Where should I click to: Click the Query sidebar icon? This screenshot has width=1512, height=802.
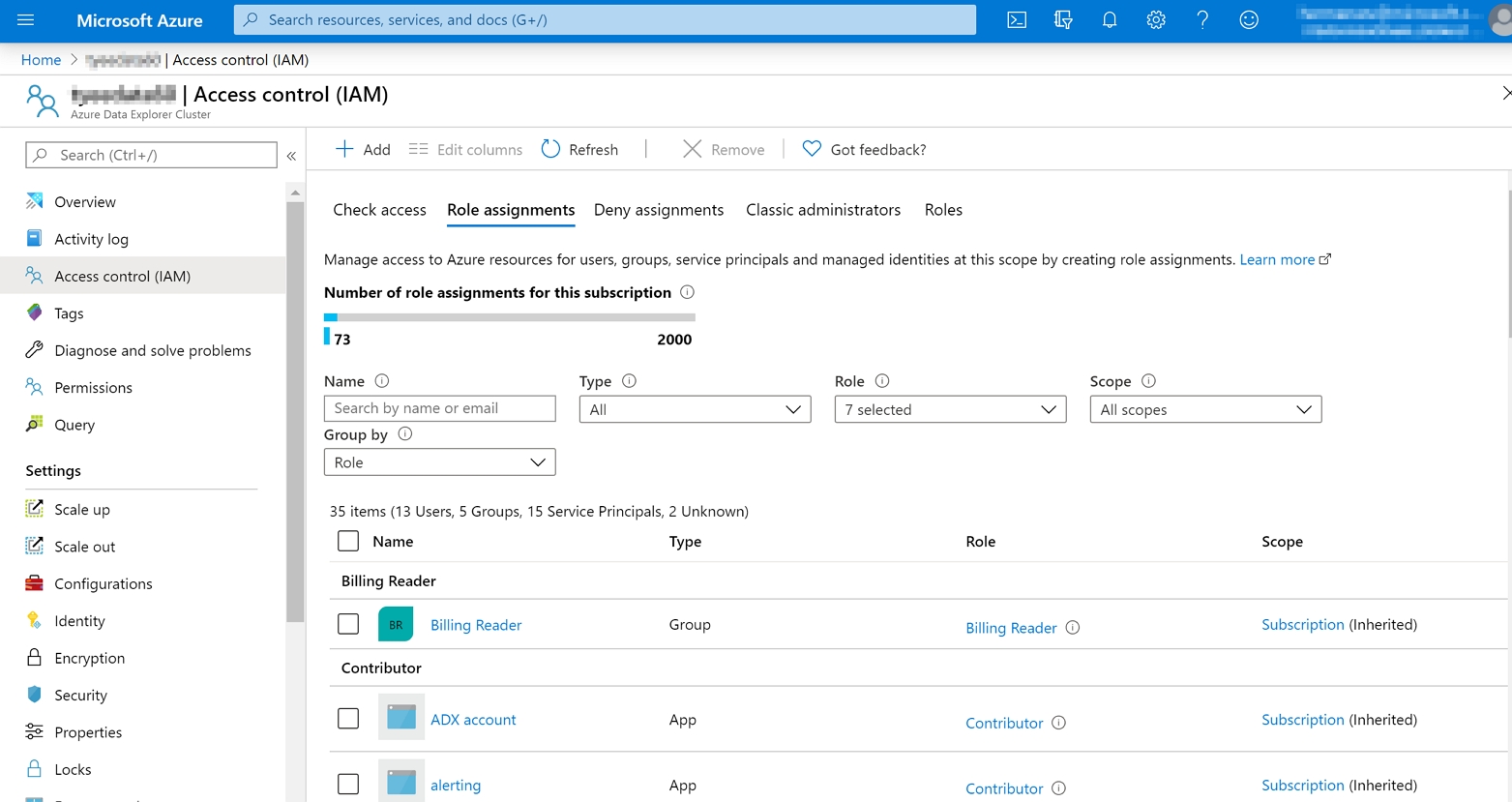[35, 424]
